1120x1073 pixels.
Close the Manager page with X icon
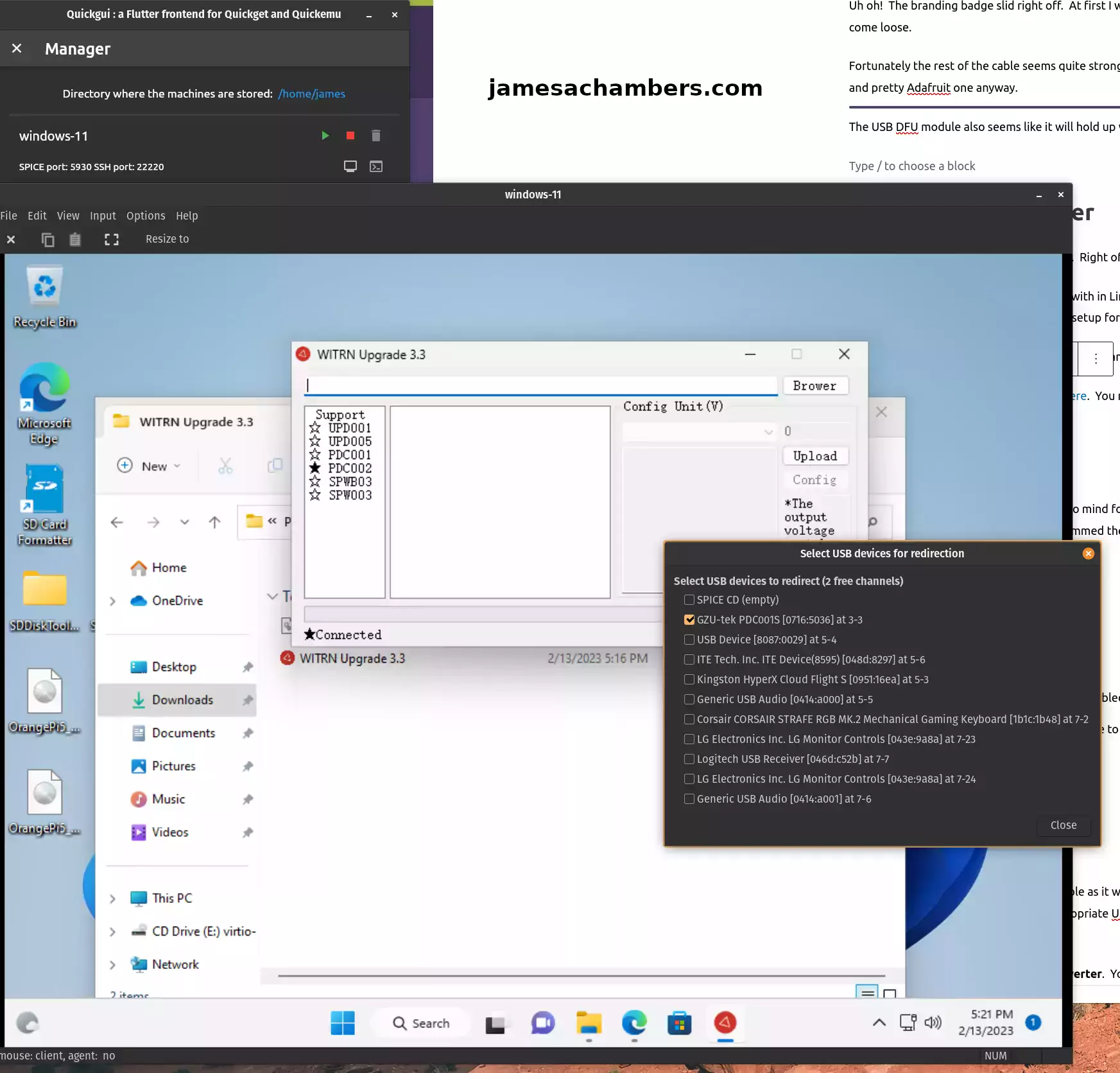pos(17,48)
